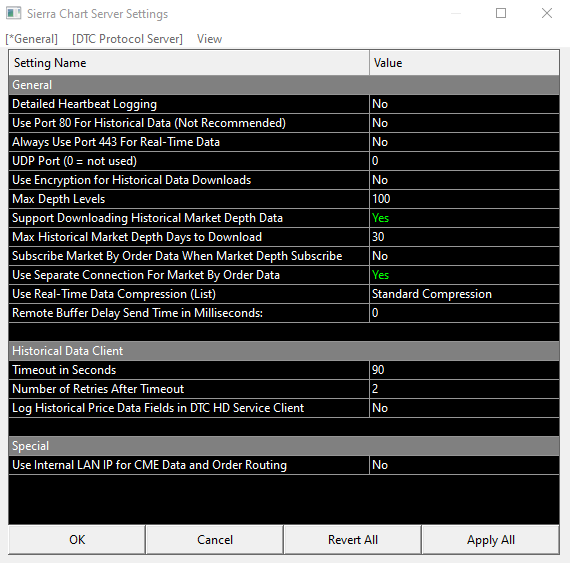Close the Server Settings window

[x=547, y=13]
